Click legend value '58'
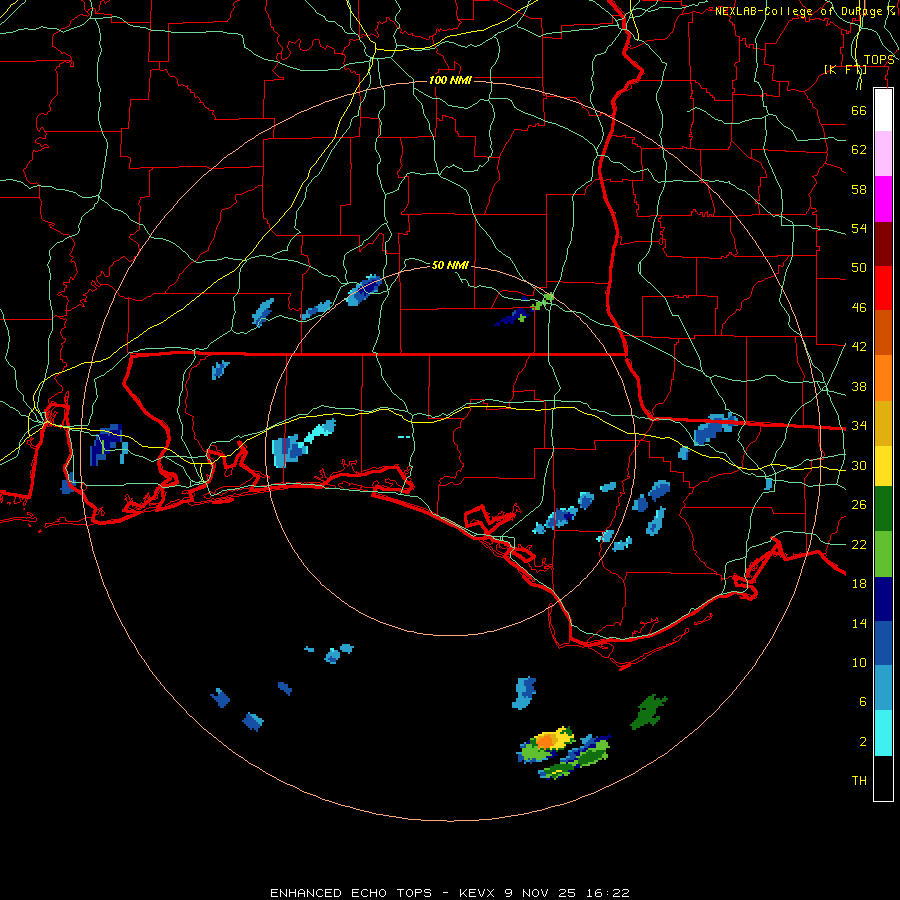 click(x=859, y=189)
